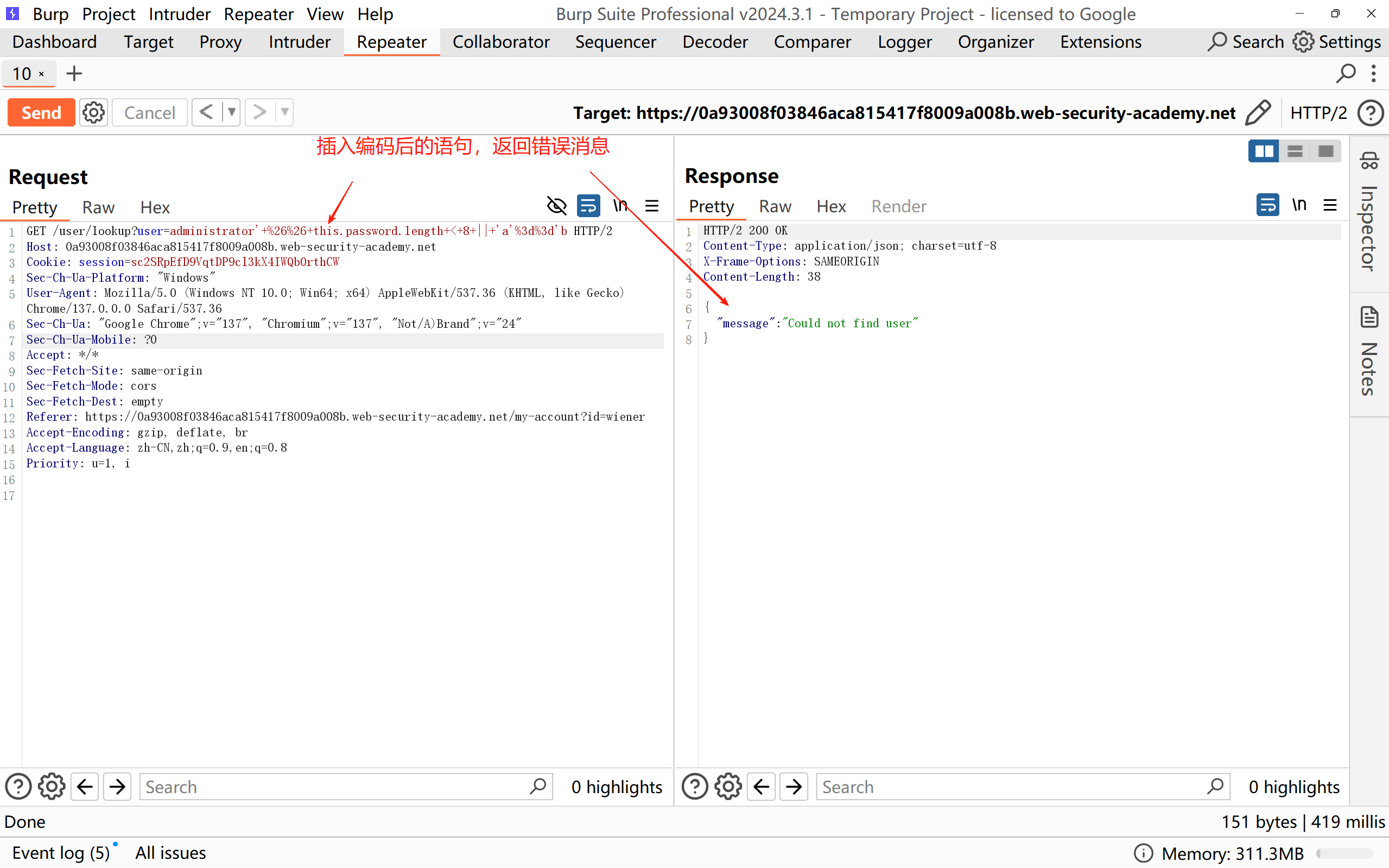Toggle line wrap in Request panel
This screenshot has height=868, width=1389.
tap(588, 206)
